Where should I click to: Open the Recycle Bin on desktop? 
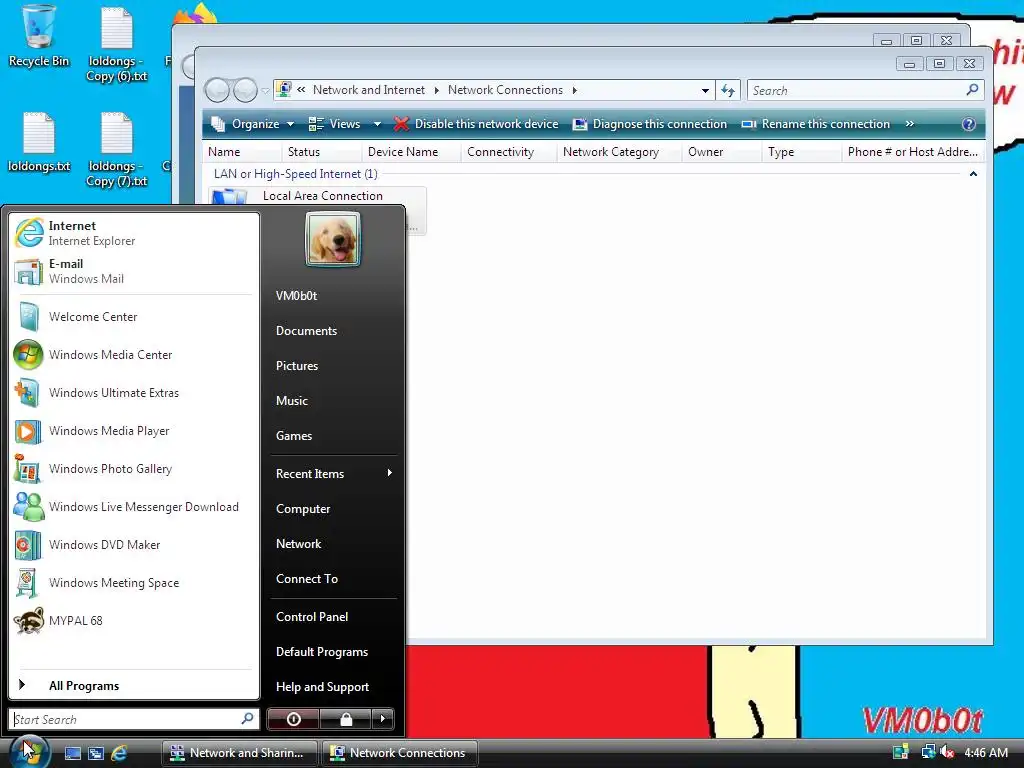pos(39,37)
